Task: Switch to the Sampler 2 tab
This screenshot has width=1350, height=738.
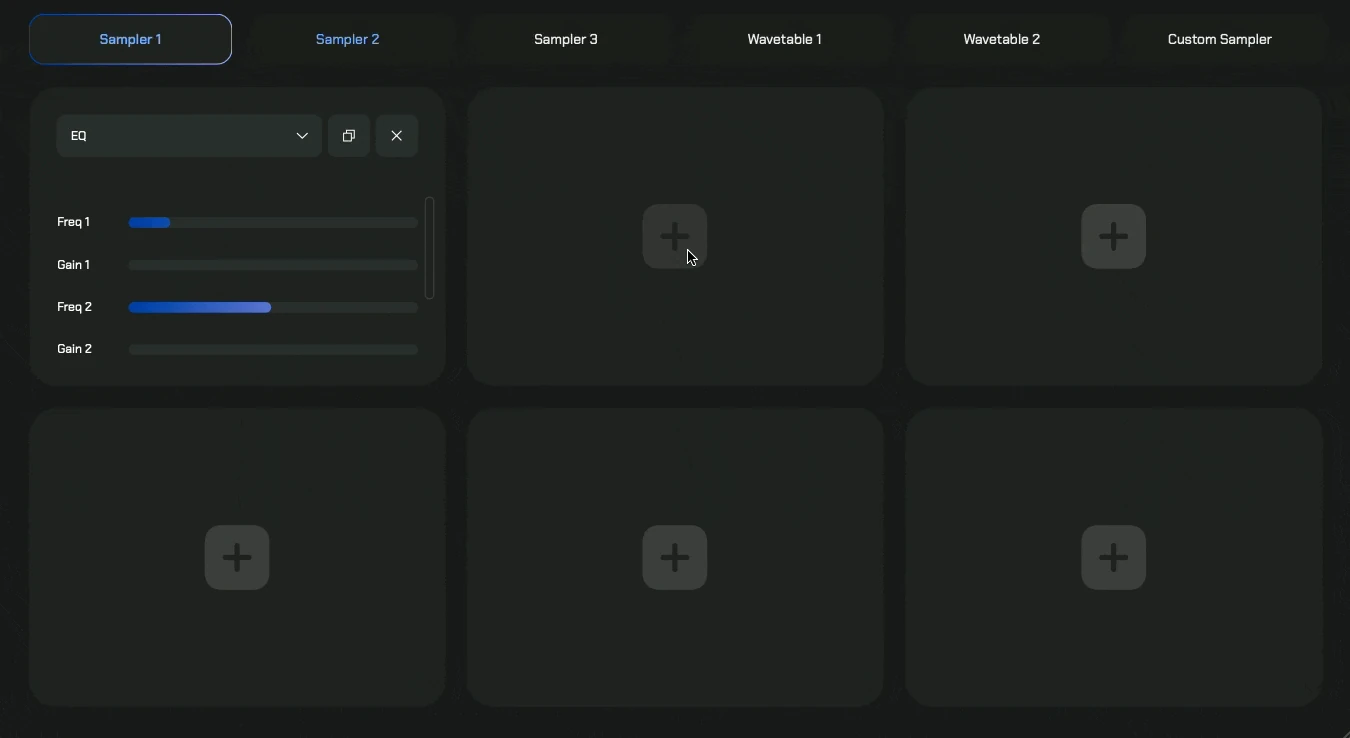Action: 348,40
